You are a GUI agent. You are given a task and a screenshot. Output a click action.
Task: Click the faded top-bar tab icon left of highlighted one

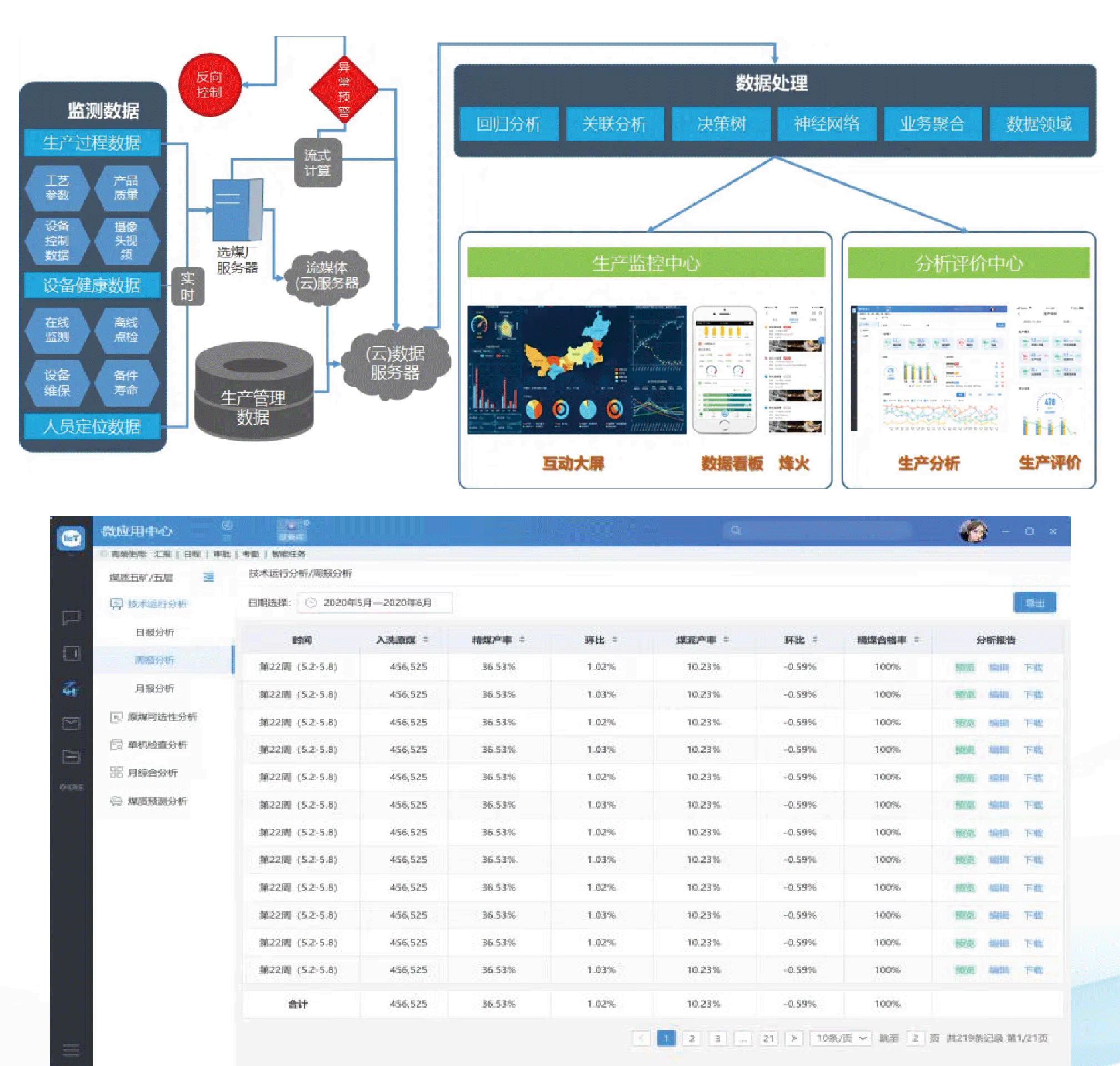(227, 530)
